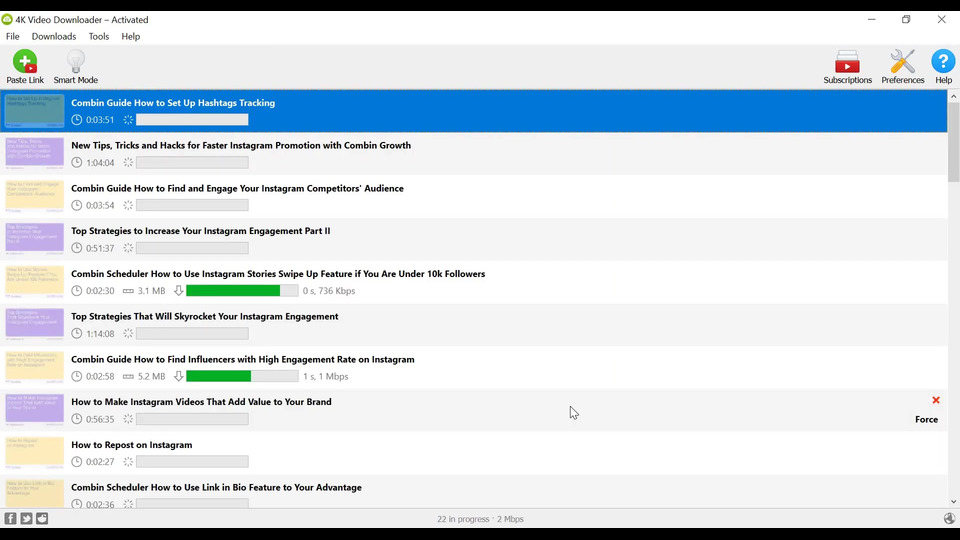Select 'Combin Guide How to Set Up Hashtags Tracking'
This screenshot has height=540, width=960.
click(173, 103)
